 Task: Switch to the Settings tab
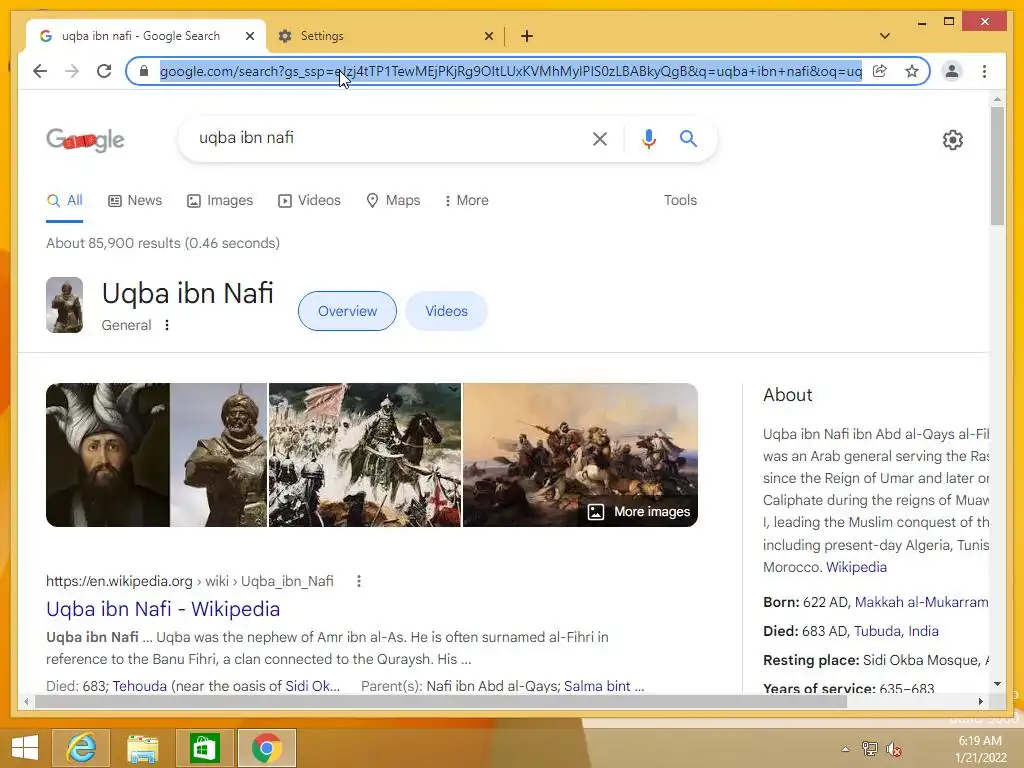(x=384, y=36)
